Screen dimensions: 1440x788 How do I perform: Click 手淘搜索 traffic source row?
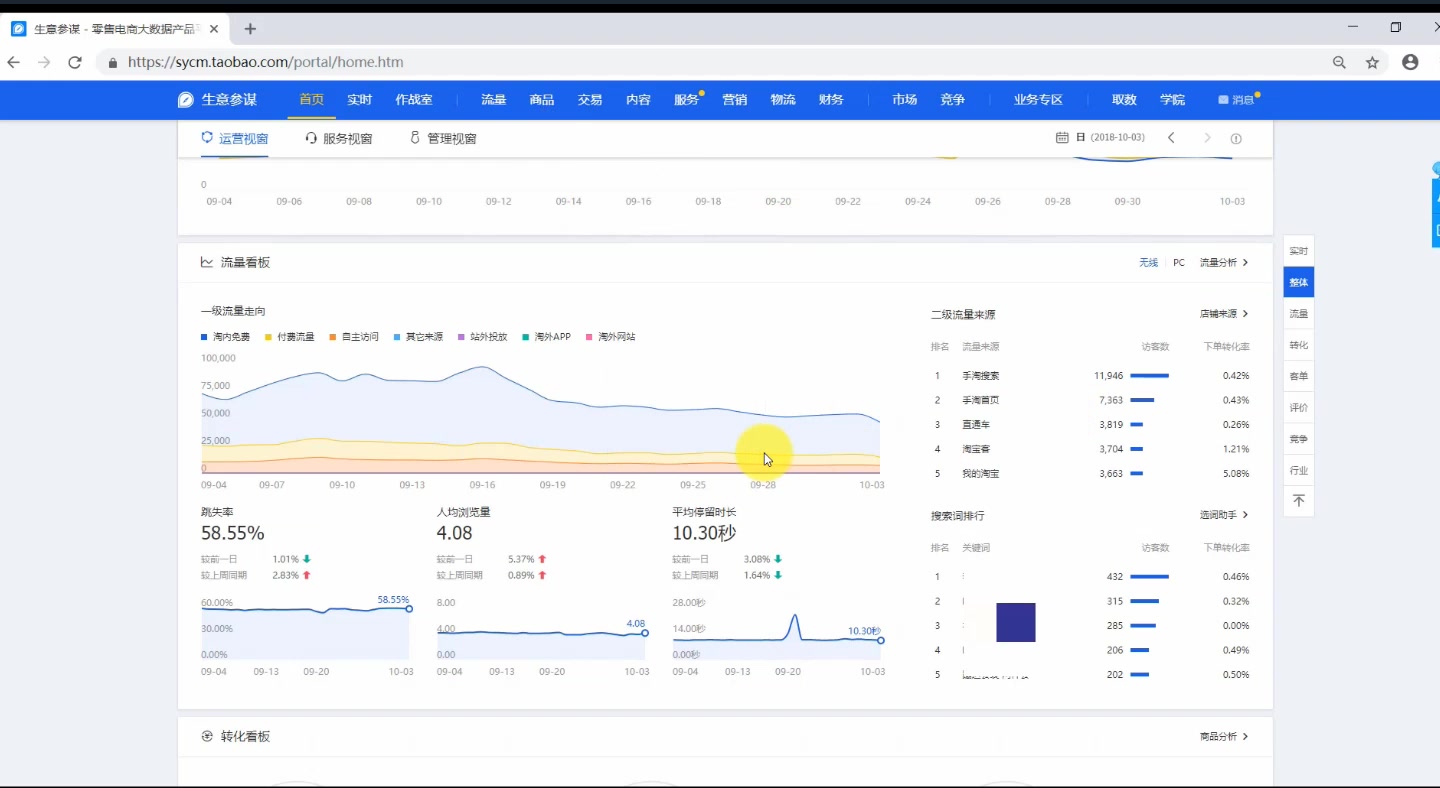click(1091, 376)
